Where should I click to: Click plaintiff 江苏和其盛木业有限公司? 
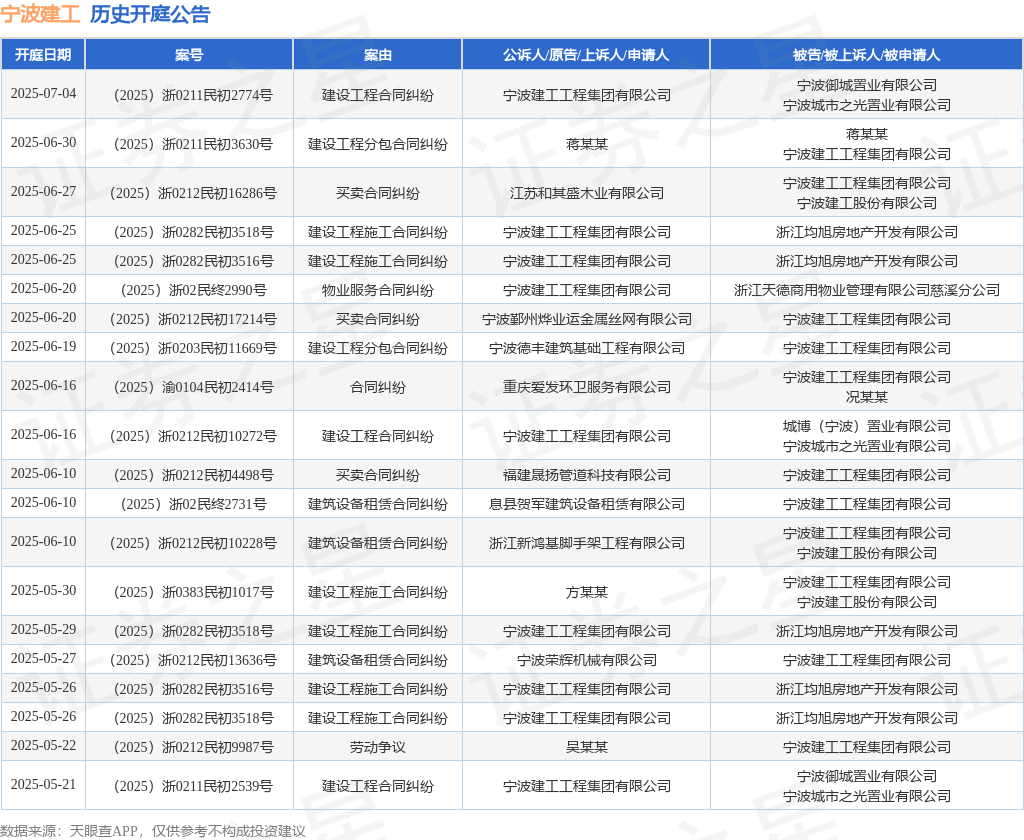[586, 193]
